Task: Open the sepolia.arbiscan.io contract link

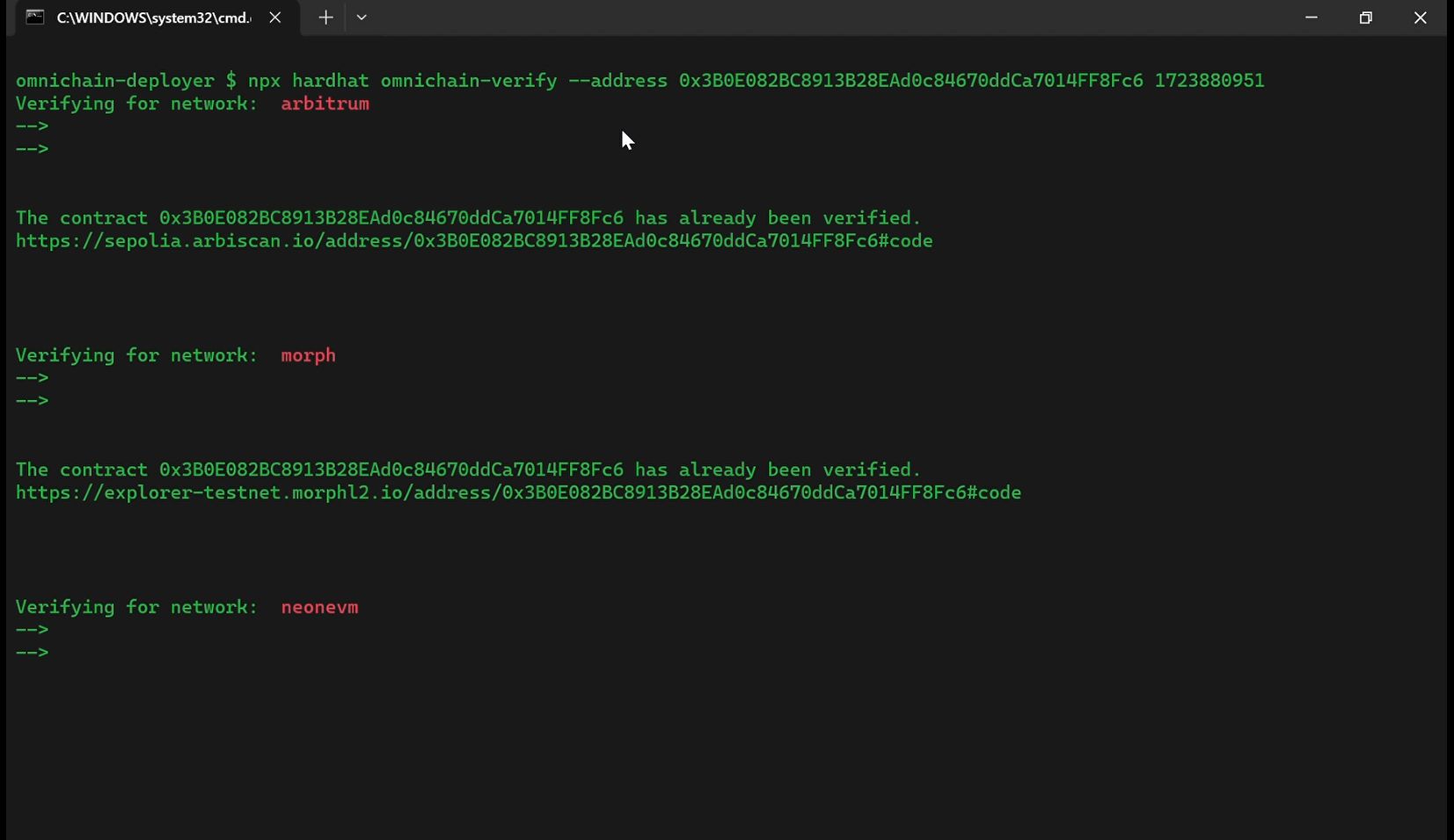Action: coord(474,241)
